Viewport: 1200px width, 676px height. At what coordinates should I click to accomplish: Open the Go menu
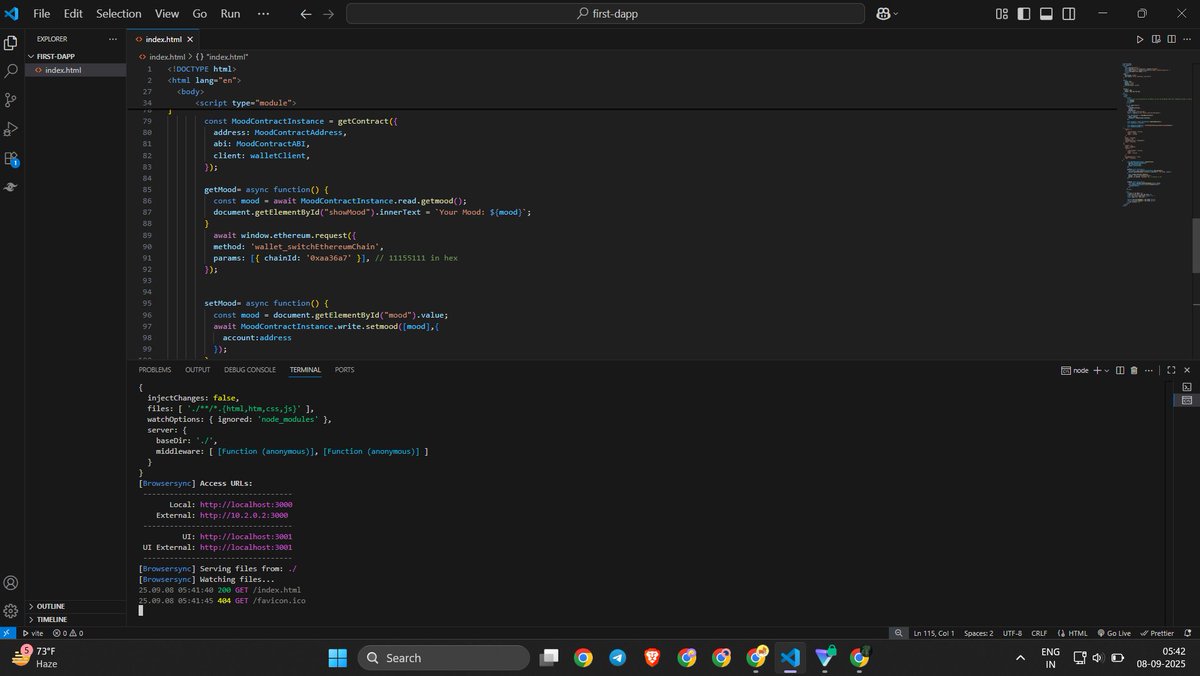point(199,14)
